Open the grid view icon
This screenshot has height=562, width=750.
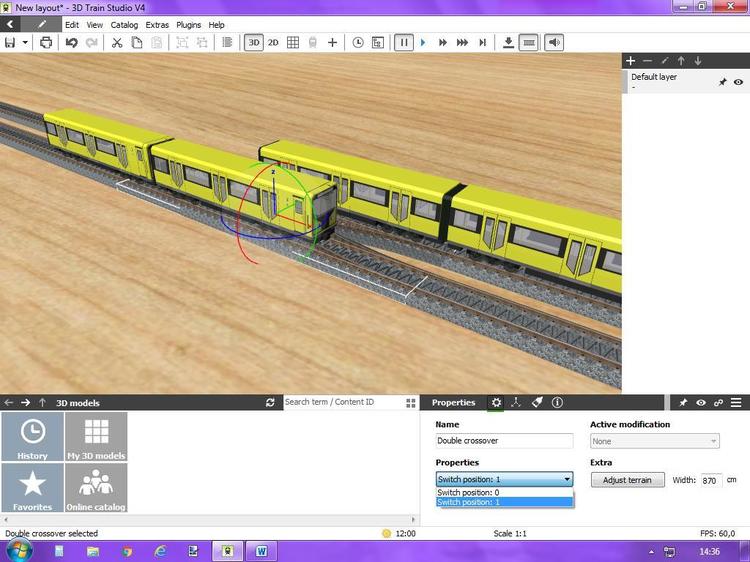pos(293,43)
